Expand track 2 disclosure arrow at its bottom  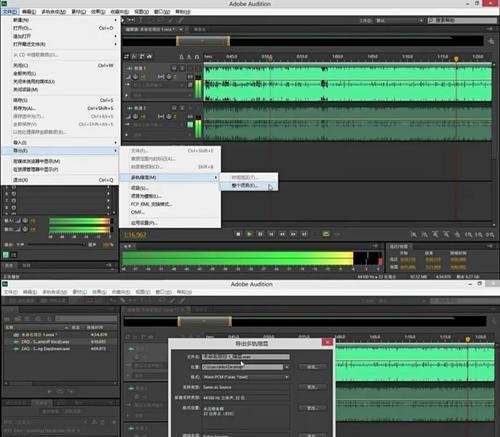tap(126, 135)
